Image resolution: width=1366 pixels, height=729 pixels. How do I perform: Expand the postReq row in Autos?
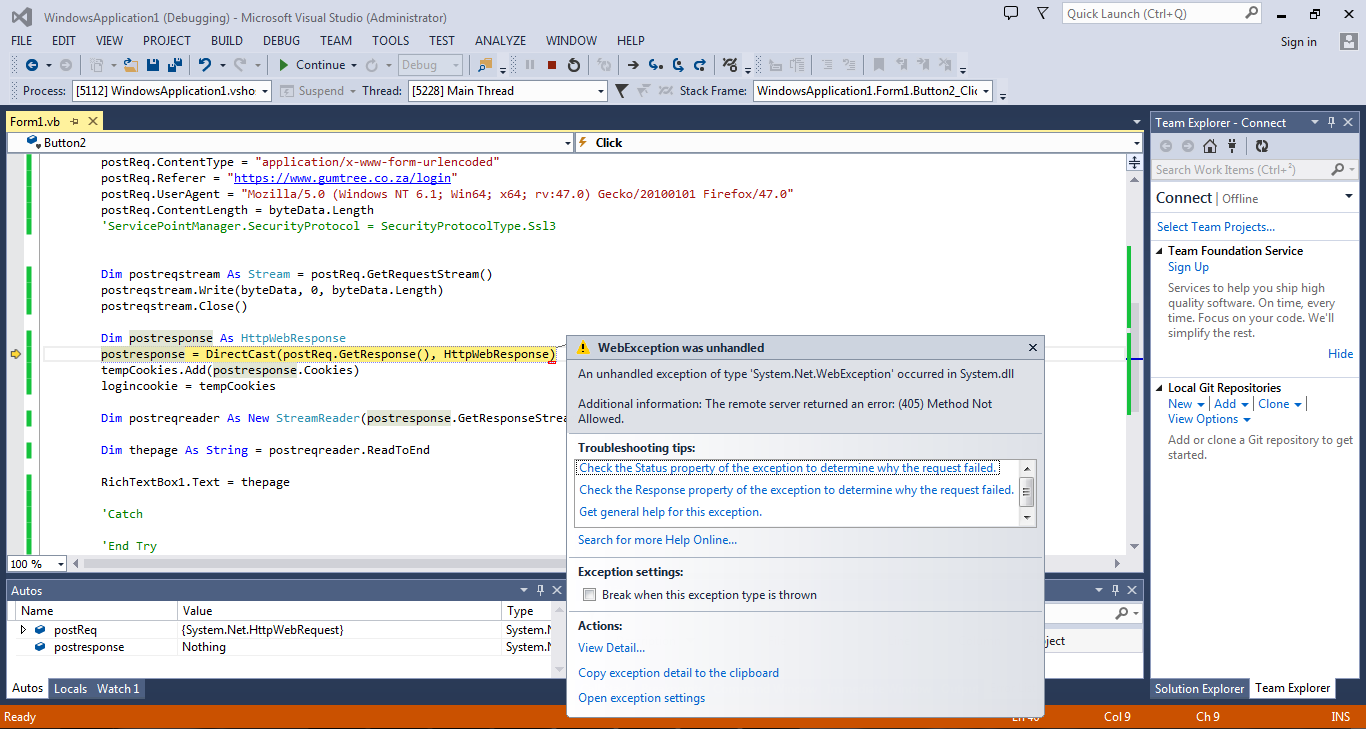pos(24,630)
